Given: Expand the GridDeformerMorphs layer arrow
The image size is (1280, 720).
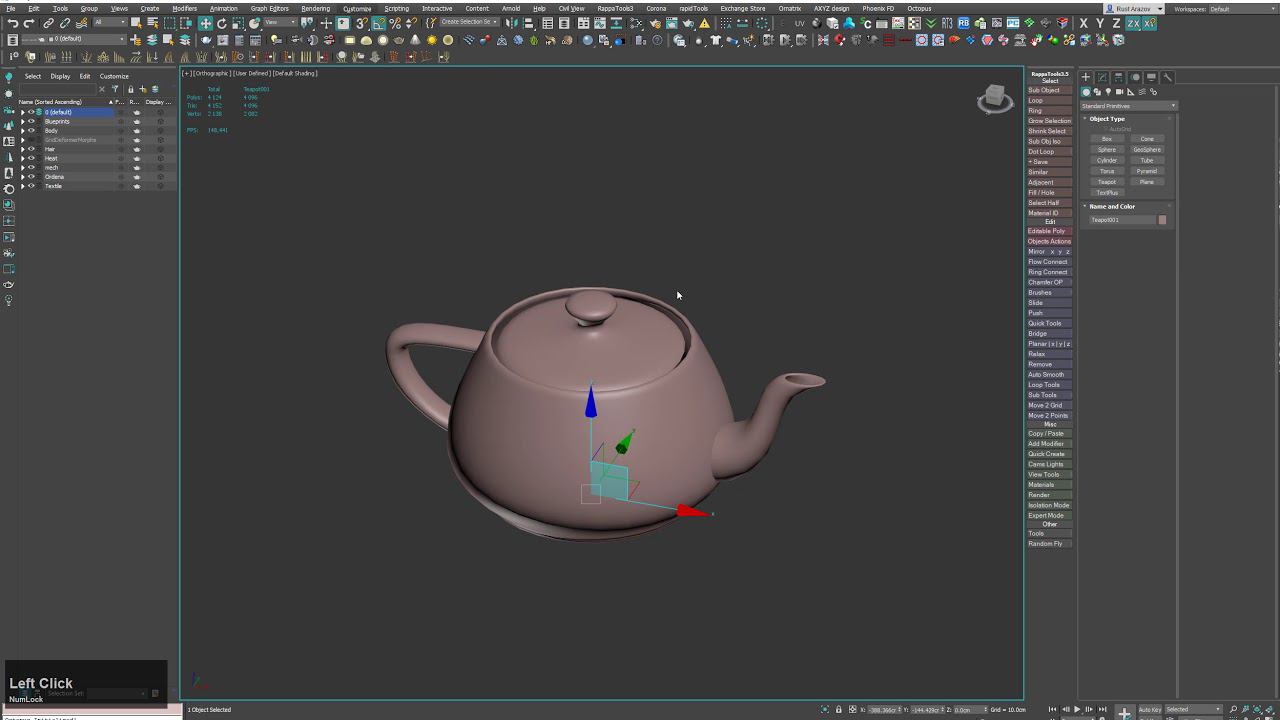Looking at the screenshot, I should 22,140.
